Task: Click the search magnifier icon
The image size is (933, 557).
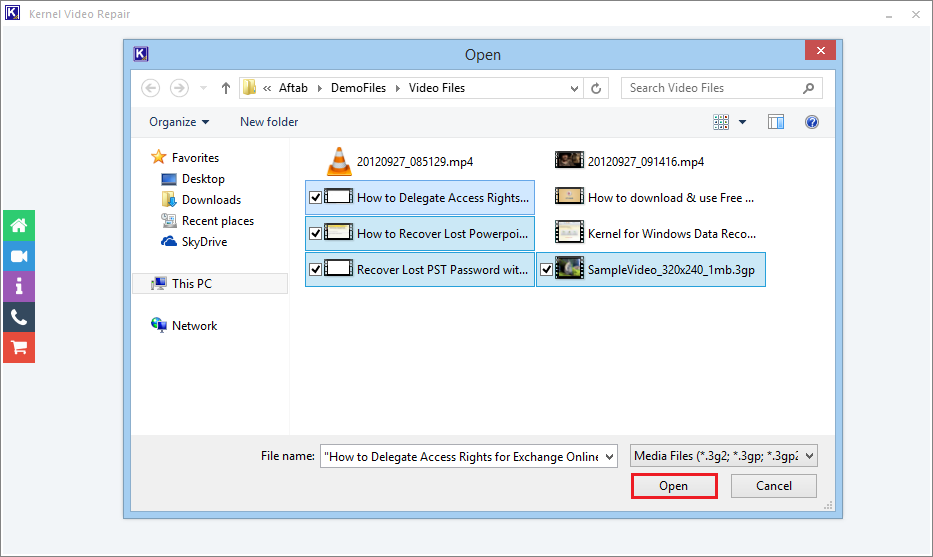Action: (x=808, y=88)
